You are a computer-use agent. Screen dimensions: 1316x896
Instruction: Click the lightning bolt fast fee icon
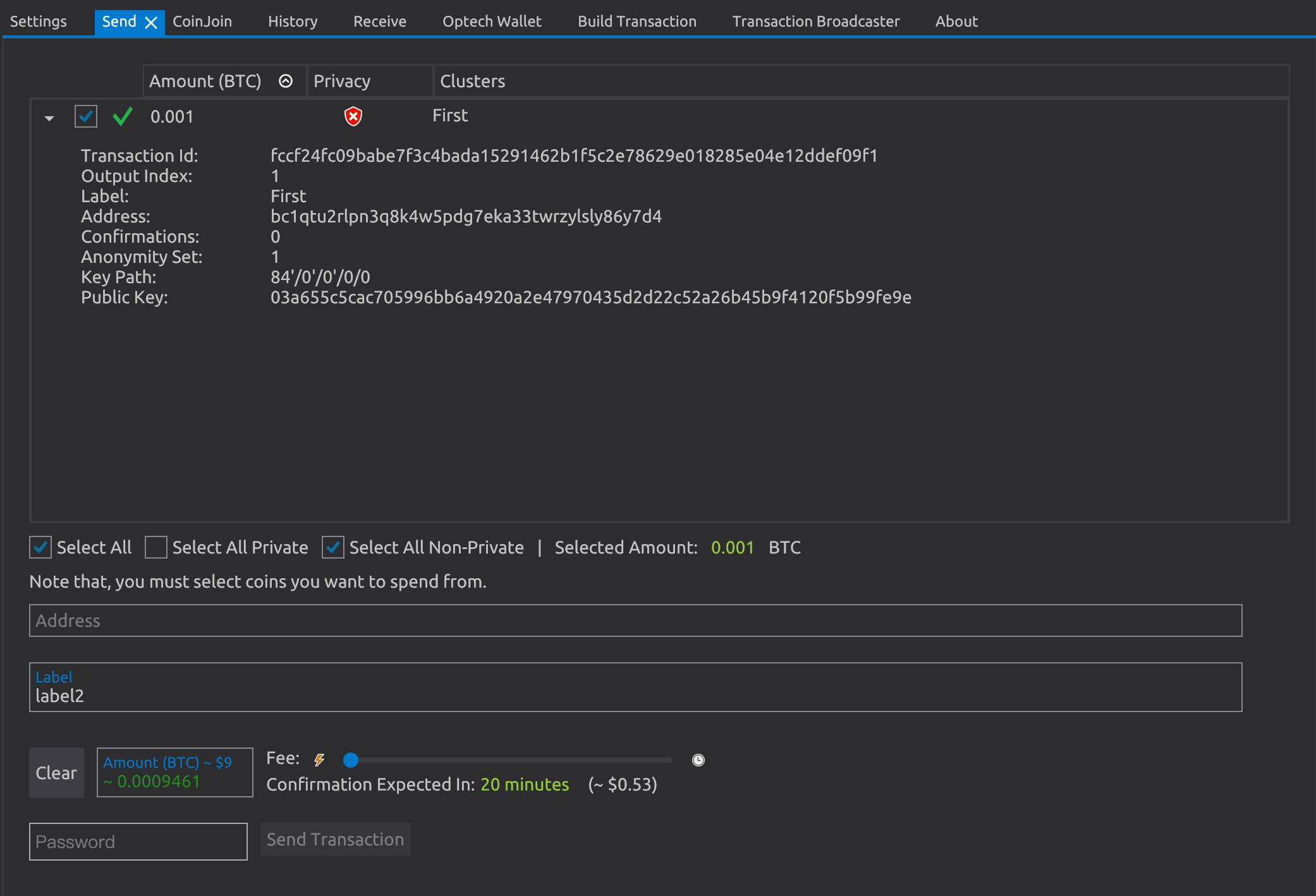pos(319,760)
